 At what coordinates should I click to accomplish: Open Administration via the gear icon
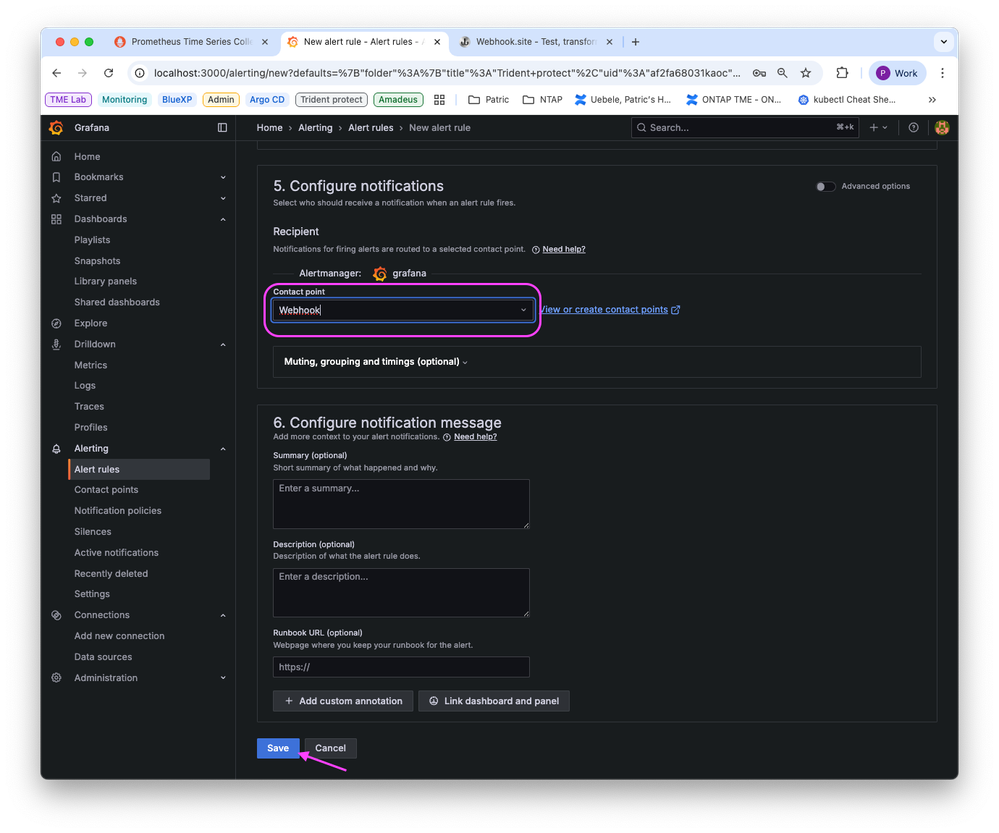point(55,677)
